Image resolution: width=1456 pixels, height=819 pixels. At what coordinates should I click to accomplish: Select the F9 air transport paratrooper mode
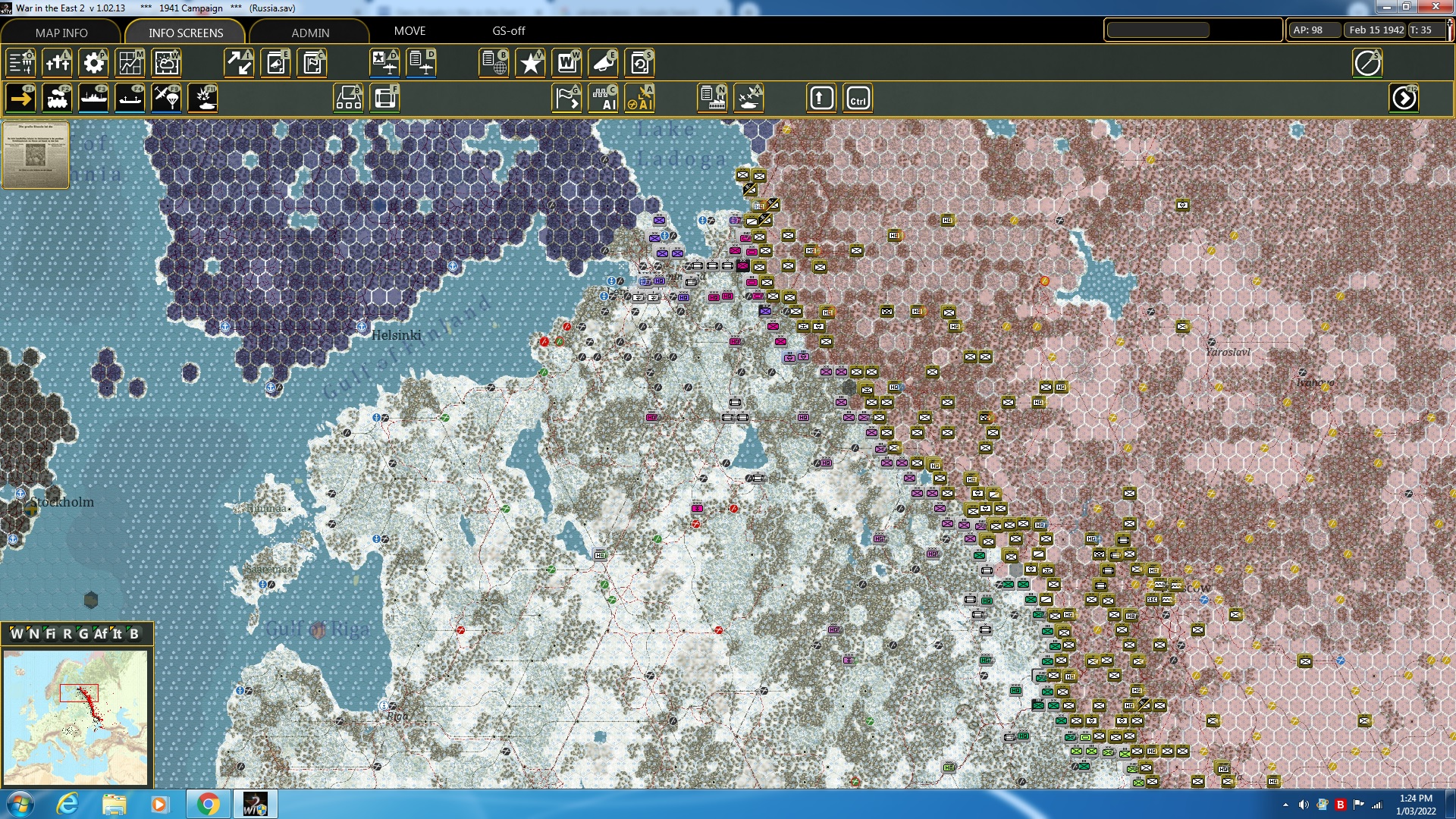coord(166,99)
